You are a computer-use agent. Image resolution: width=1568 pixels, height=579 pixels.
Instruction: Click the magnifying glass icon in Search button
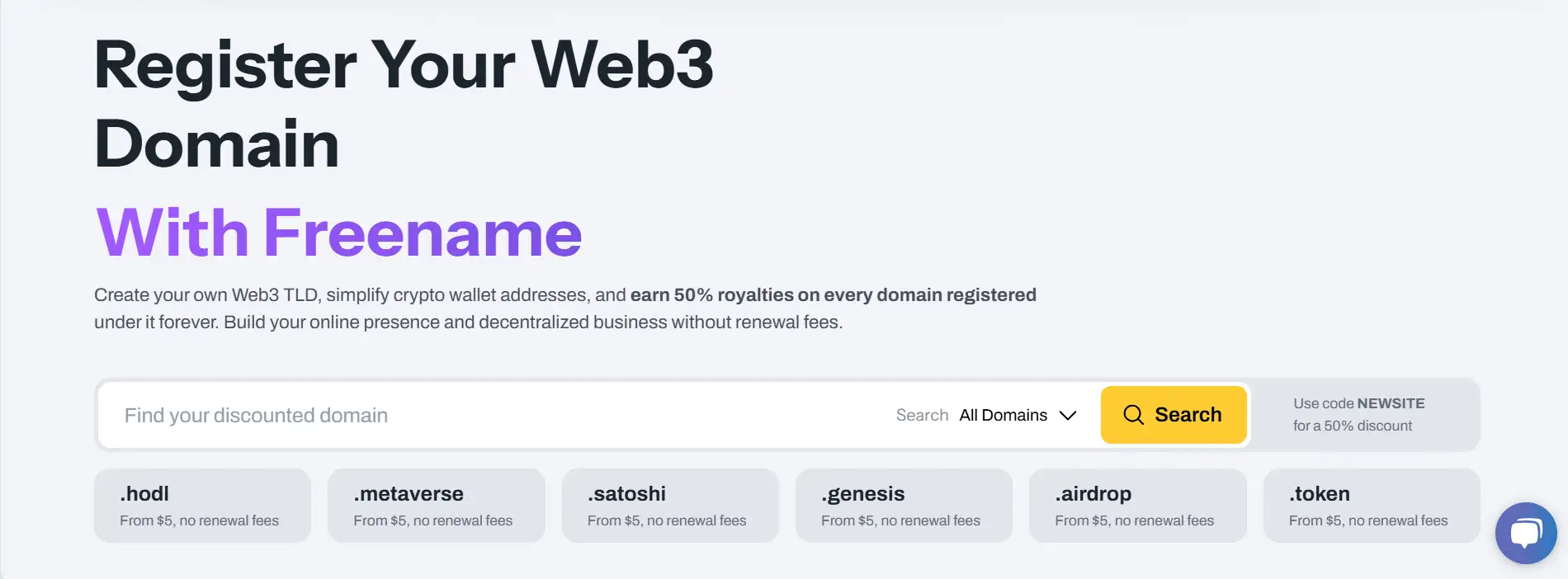[1133, 415]
